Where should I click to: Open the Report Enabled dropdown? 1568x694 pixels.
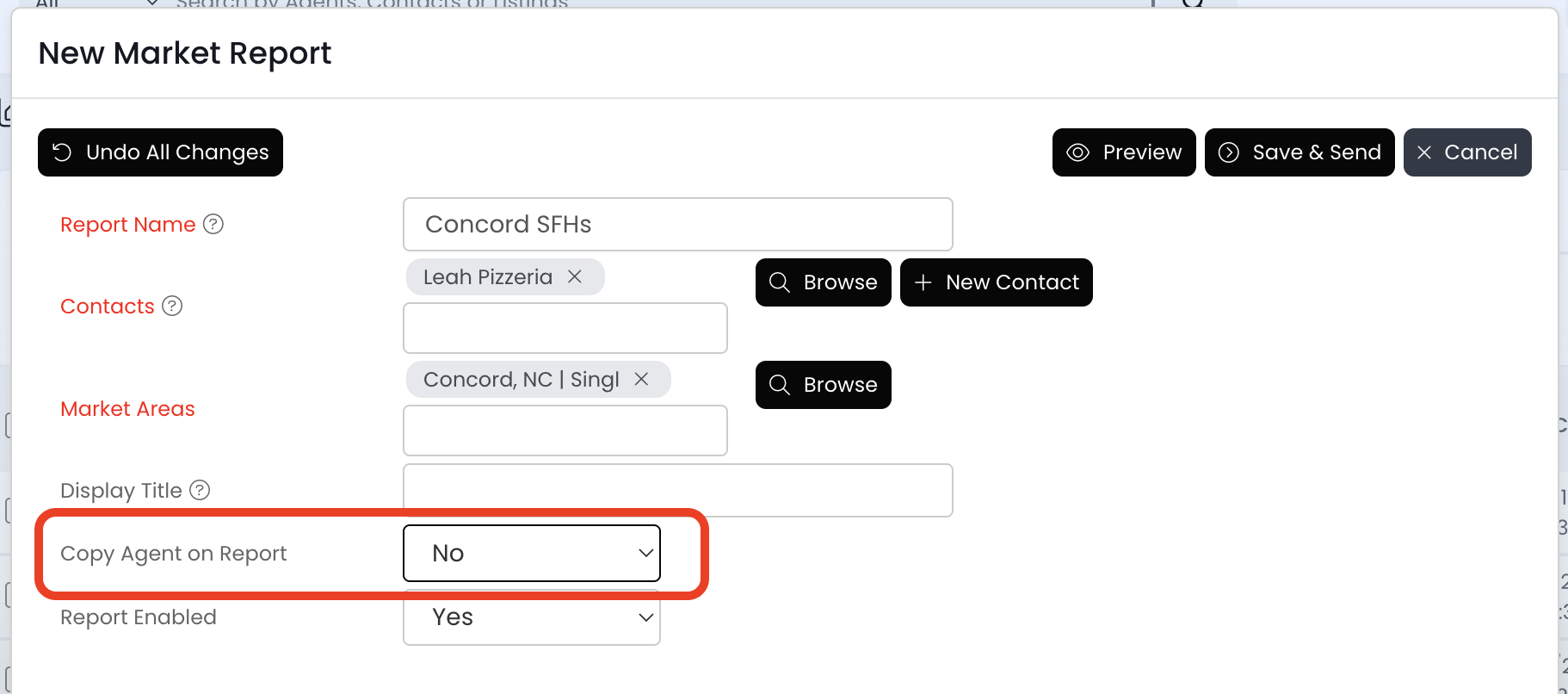click(x=532, y=617)
